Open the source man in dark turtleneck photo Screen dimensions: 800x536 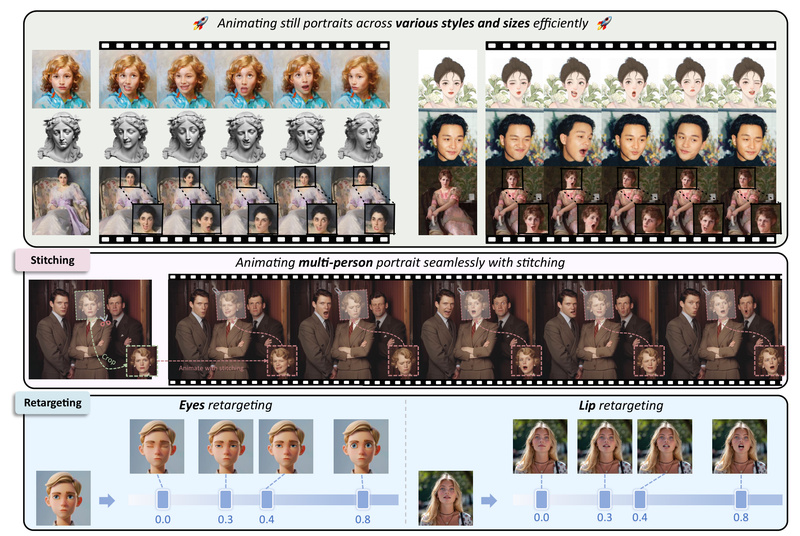tap(447, 138)
